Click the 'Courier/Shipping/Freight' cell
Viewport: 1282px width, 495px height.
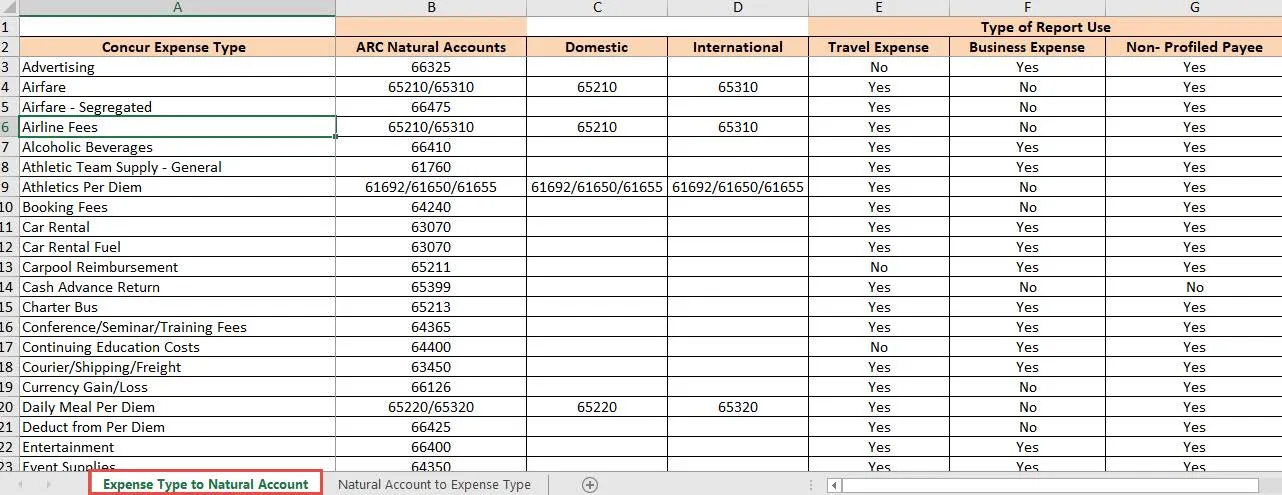(177, 367)
